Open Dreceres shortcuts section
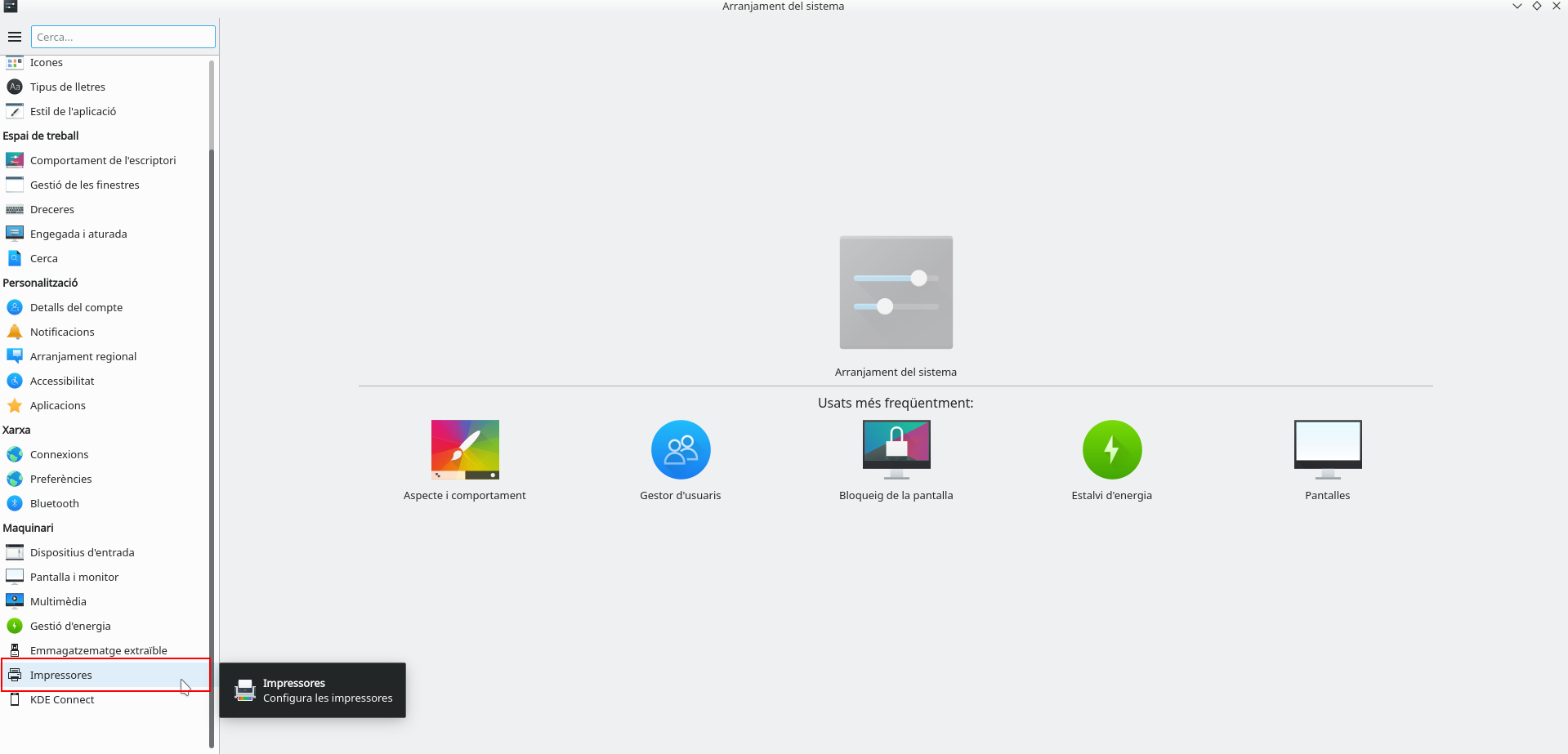This screenshot has height=754, width=1568. point(52,209)
